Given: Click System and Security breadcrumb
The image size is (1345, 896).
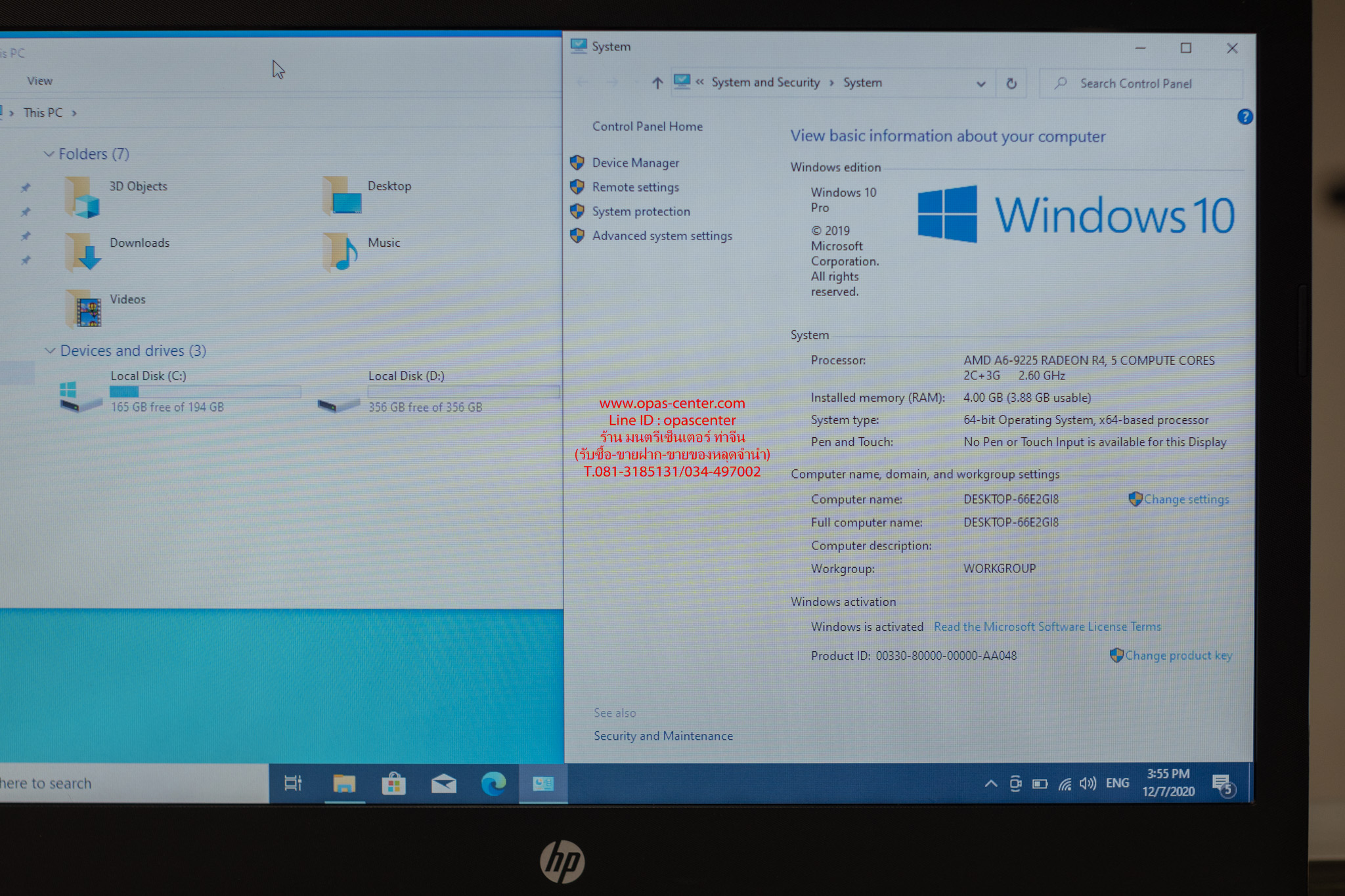Looking at the screenshot, I should point(765,83).
